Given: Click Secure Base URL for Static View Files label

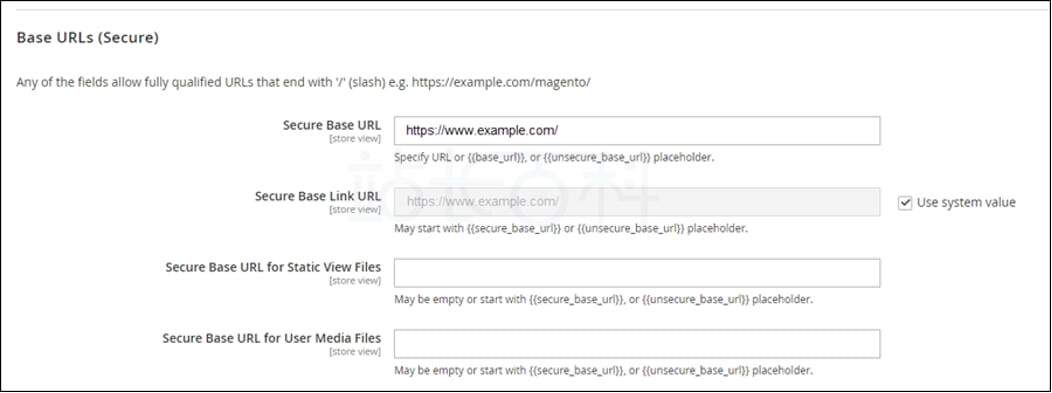Looking at the screenshot, I should pos(273,267).
